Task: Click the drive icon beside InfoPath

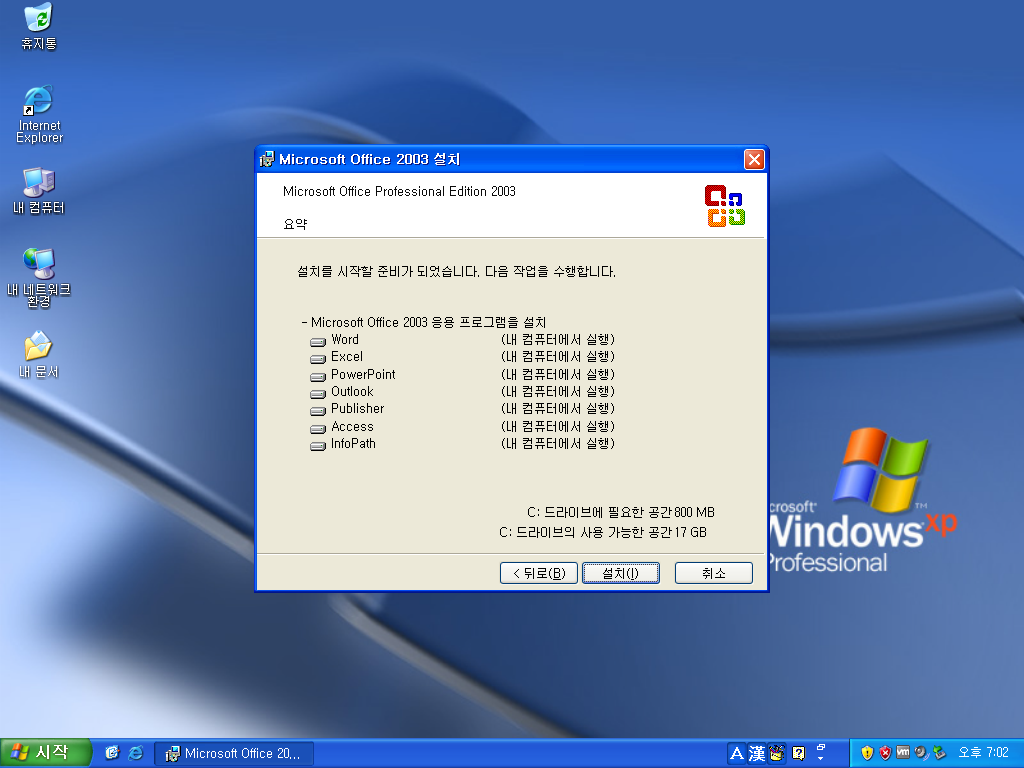Action: click(317, 445)
